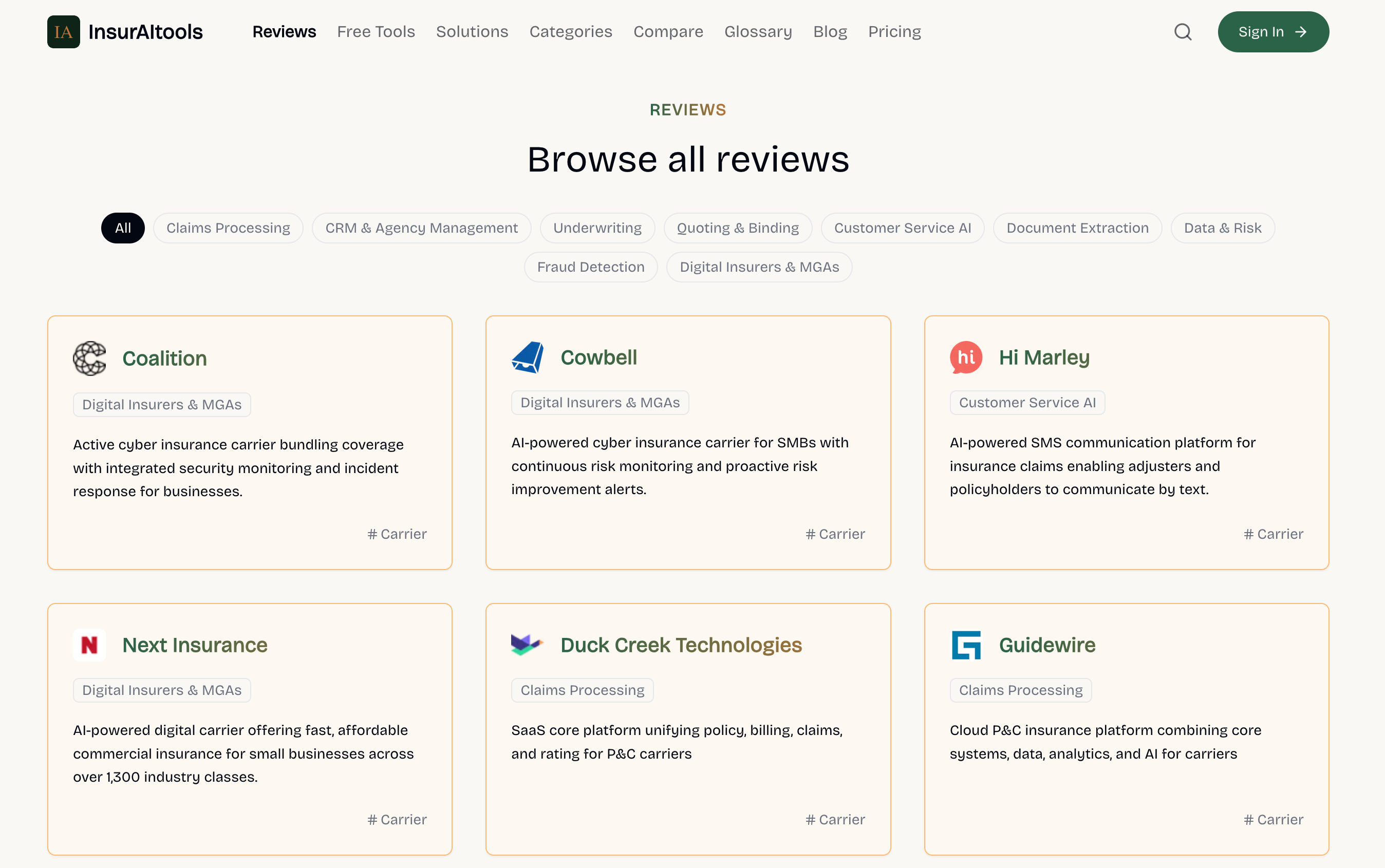This screenshot has height=868, width=1385.
Task: Click Next Insurance's Digital Insurers & MGAs tag
Action: pos(162,690)
